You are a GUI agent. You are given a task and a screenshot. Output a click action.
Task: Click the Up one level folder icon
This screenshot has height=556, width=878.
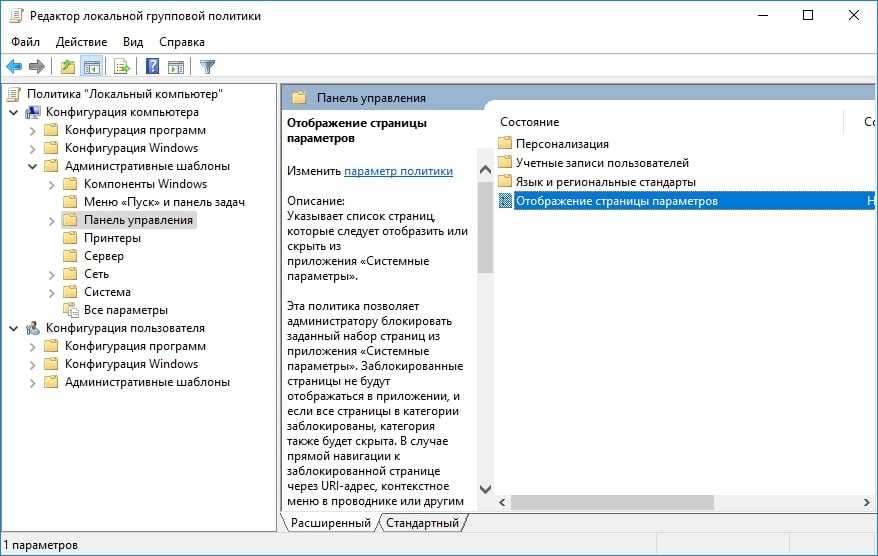(x=67, y=67)
